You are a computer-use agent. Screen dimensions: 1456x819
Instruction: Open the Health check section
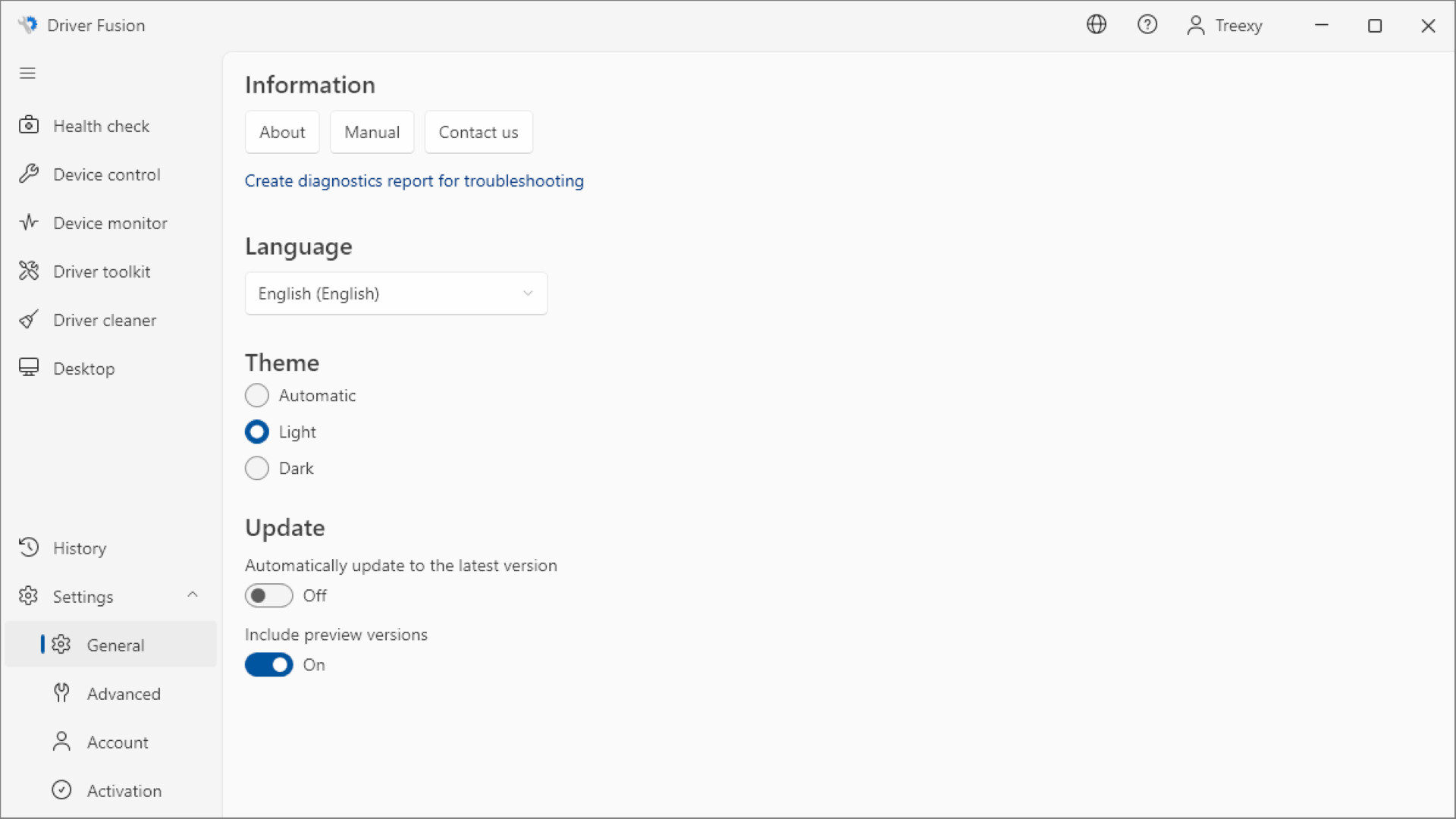[x=101, y=126]
